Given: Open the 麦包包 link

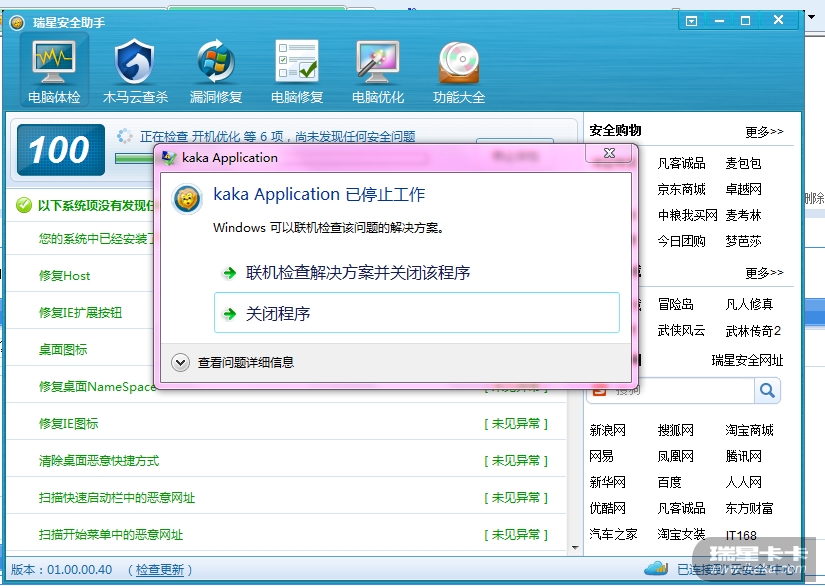Looking at the screenshot, I should pyautogui.click(x=743, y=164).
